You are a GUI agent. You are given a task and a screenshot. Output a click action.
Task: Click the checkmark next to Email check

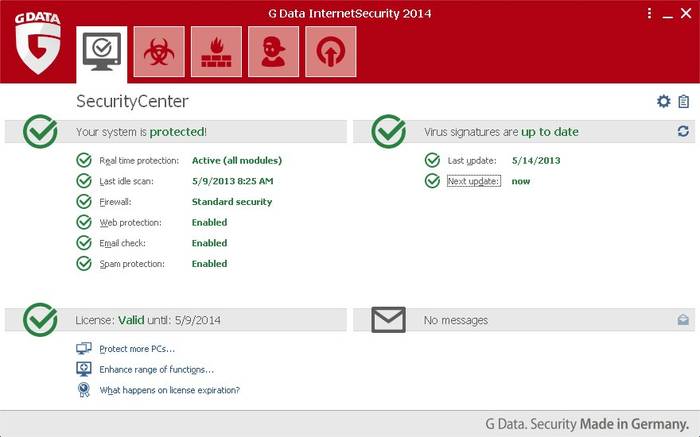coord(84,243)
